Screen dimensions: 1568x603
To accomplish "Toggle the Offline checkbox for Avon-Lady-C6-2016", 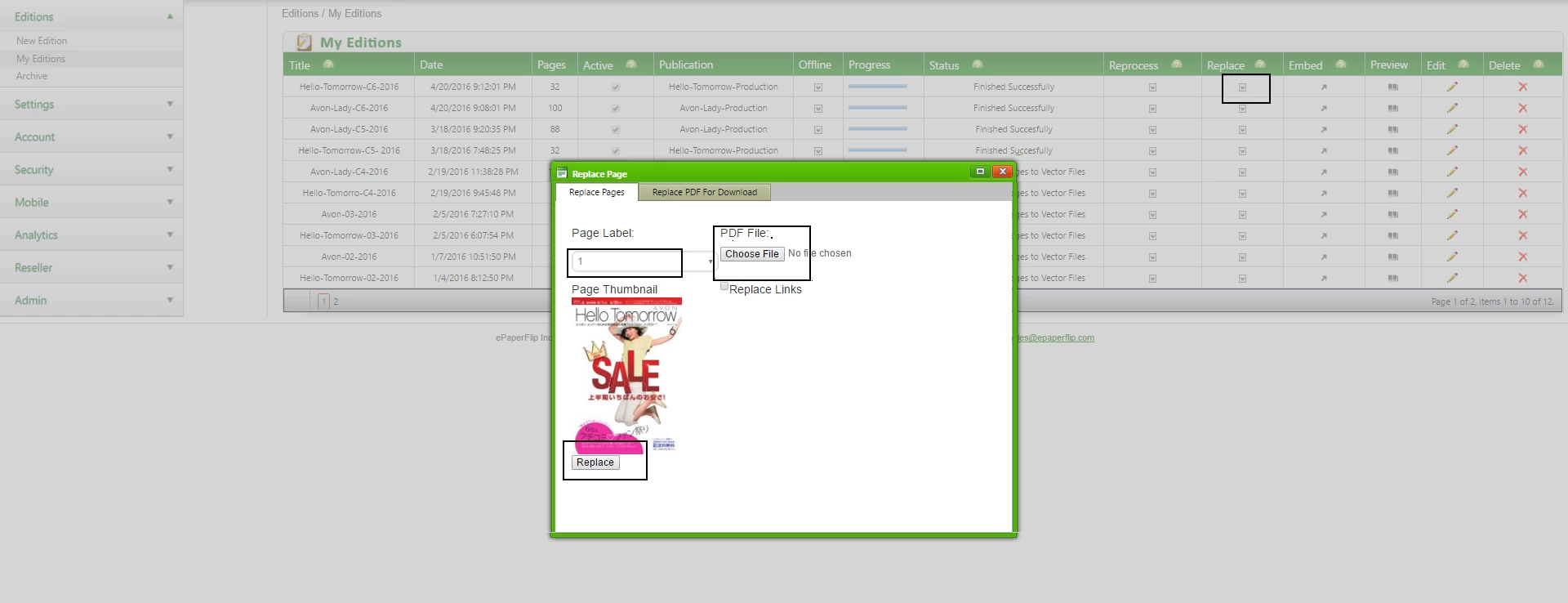I will [x=817, y=109].
